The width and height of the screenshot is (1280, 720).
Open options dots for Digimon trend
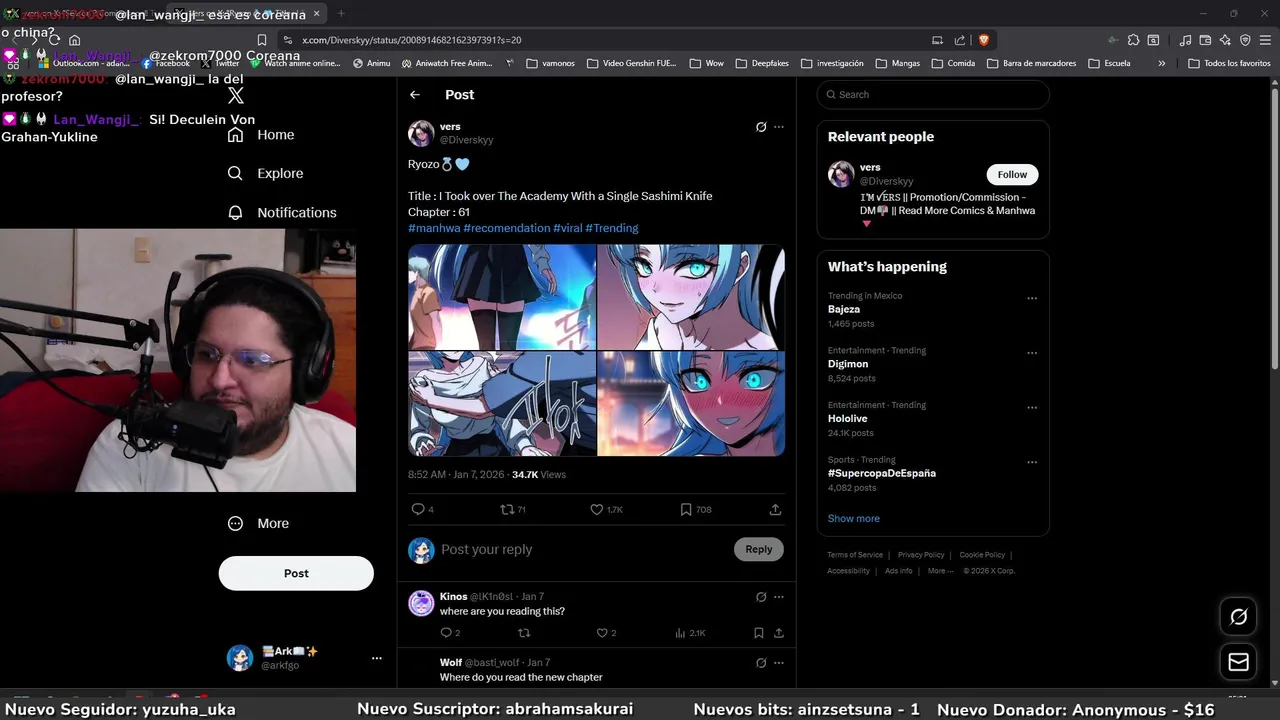pyautogui.click(x=1032, y=353)
